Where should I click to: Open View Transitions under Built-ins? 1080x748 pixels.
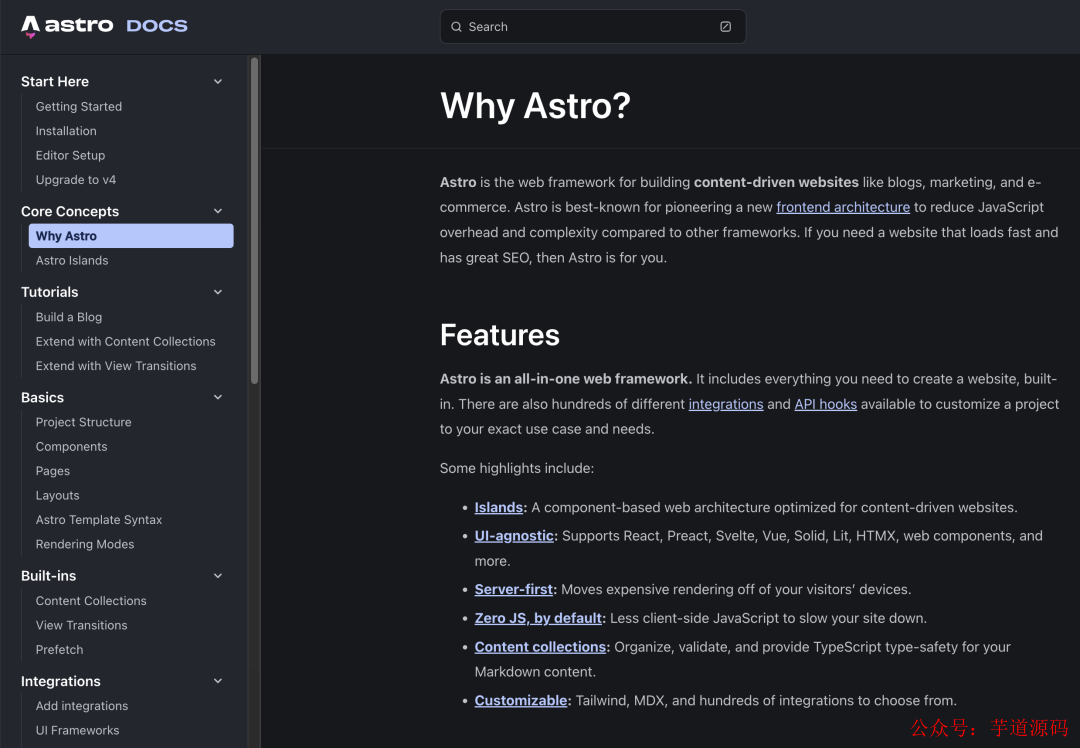[81, 625]
